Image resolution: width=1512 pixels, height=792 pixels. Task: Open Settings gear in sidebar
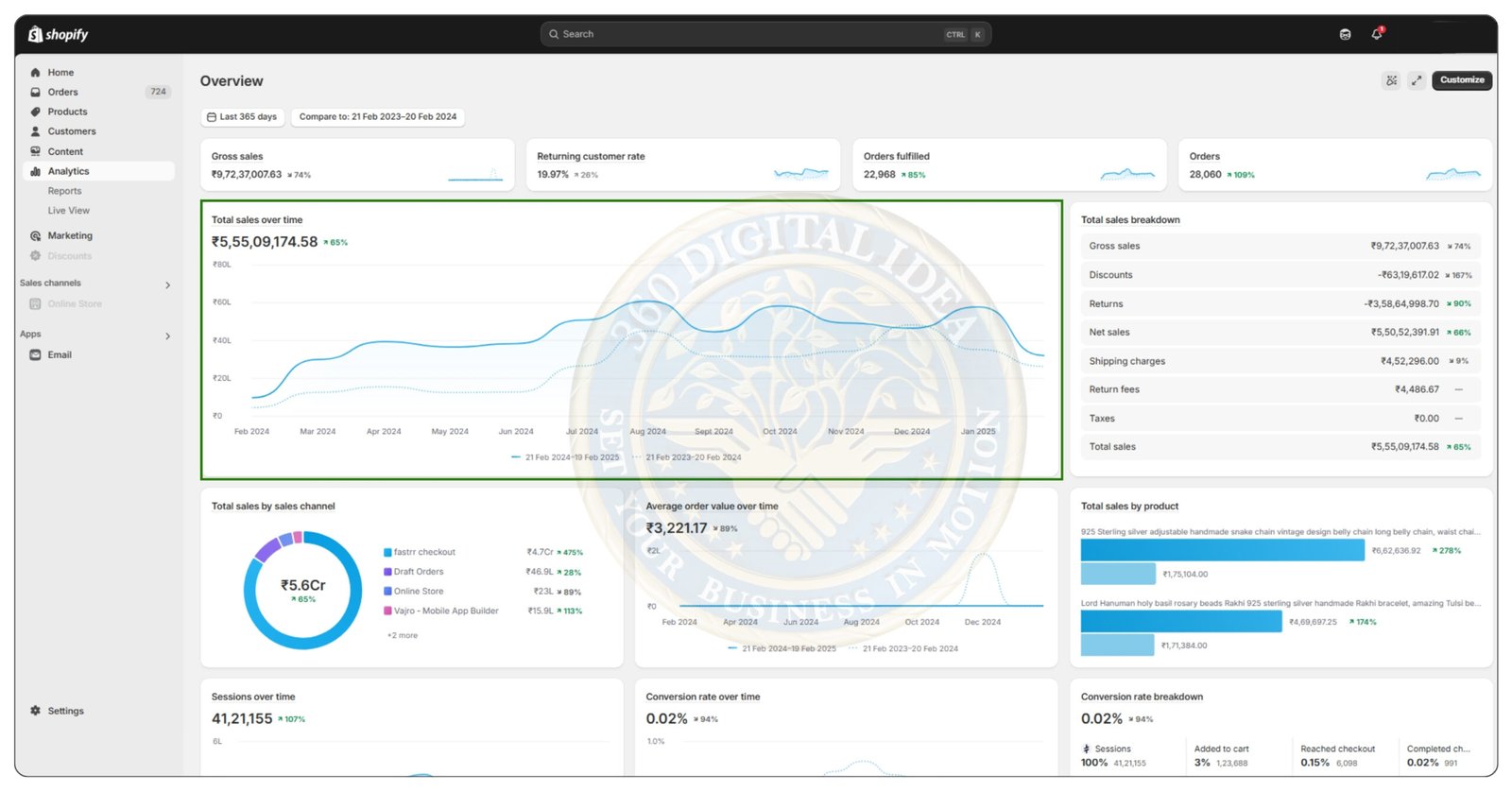(x=35, y=711)
